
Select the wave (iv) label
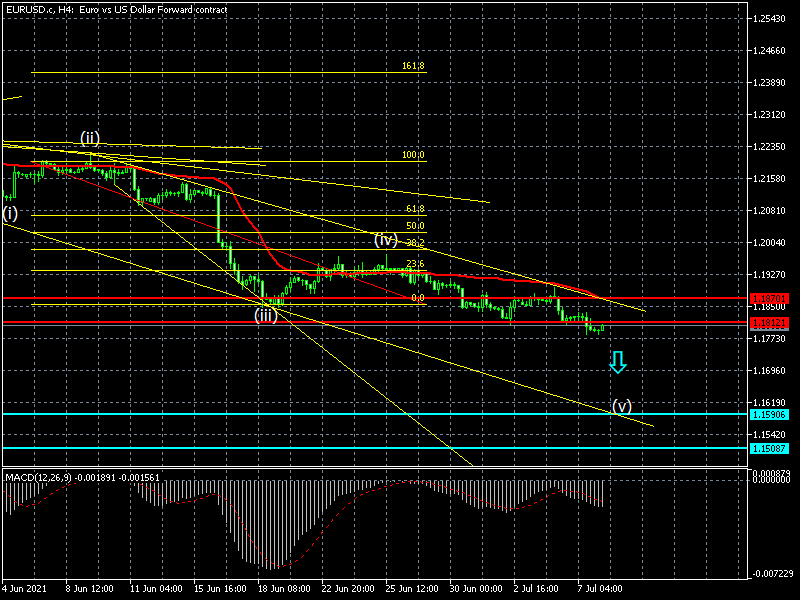[387, 240]
